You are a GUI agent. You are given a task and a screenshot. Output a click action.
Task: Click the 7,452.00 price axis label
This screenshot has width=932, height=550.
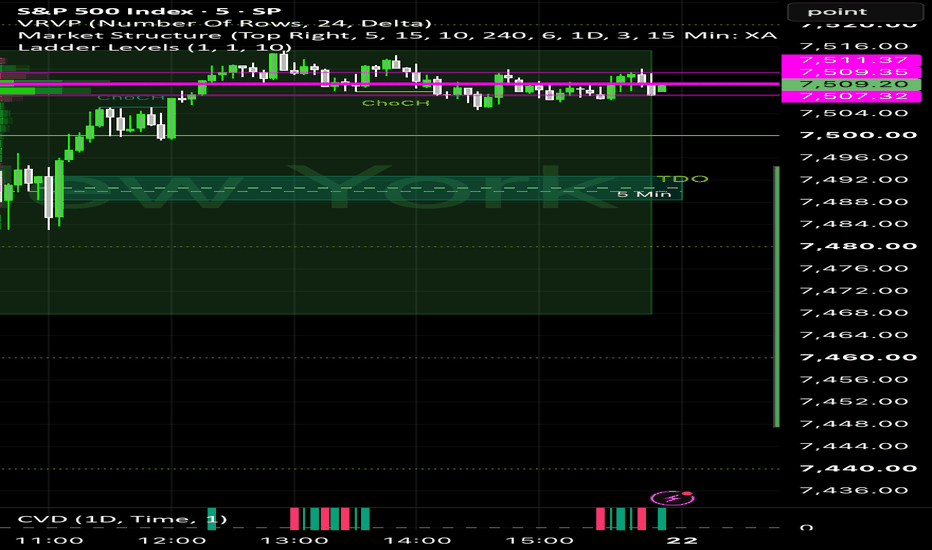pyautogui.click(x=854, y=402)
